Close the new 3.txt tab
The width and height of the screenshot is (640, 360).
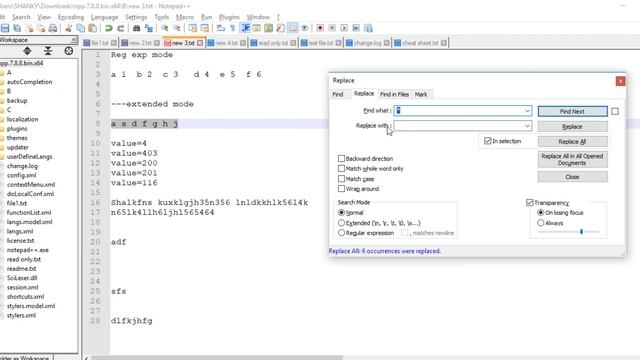pyautogui.click(x=200, y=43)
